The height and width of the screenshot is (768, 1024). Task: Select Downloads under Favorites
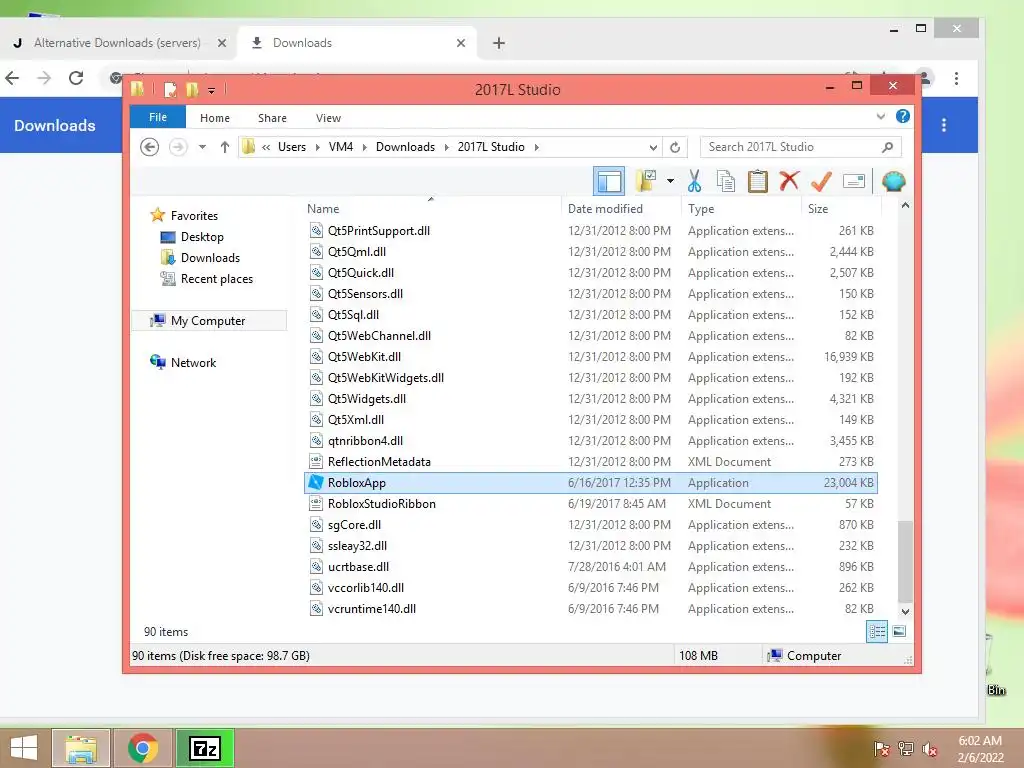click(210, 257)
